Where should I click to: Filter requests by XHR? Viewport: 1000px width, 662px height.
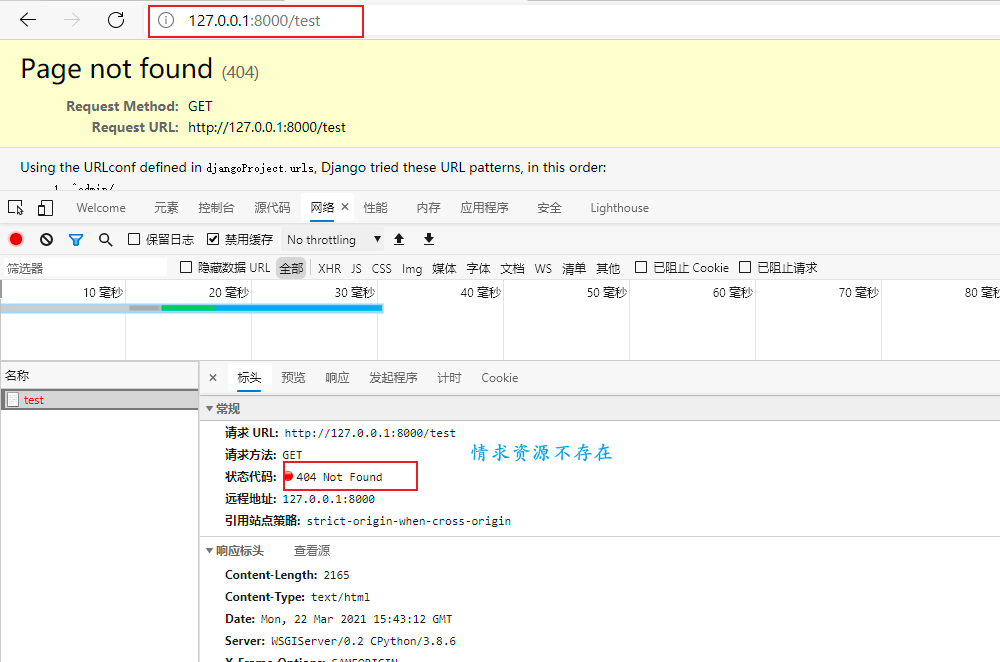pos(330,268)
